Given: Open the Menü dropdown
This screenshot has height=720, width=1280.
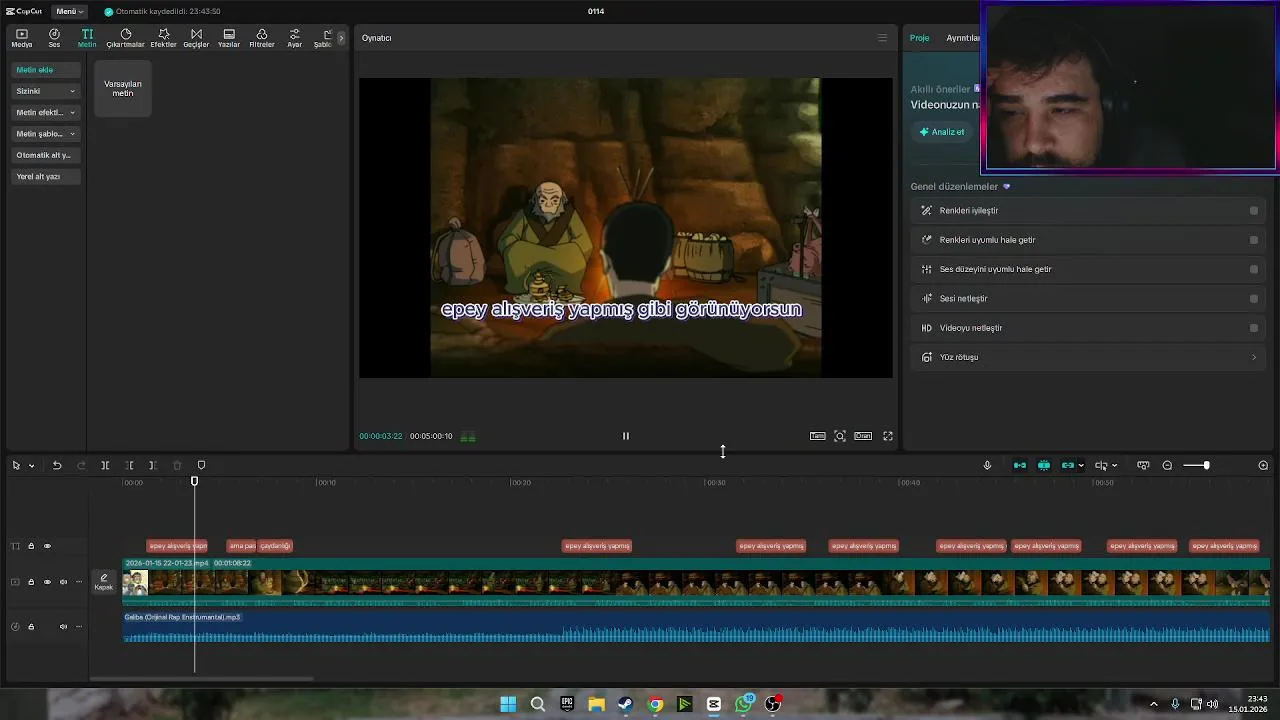Looking at the screenshot, I should 69,12.
